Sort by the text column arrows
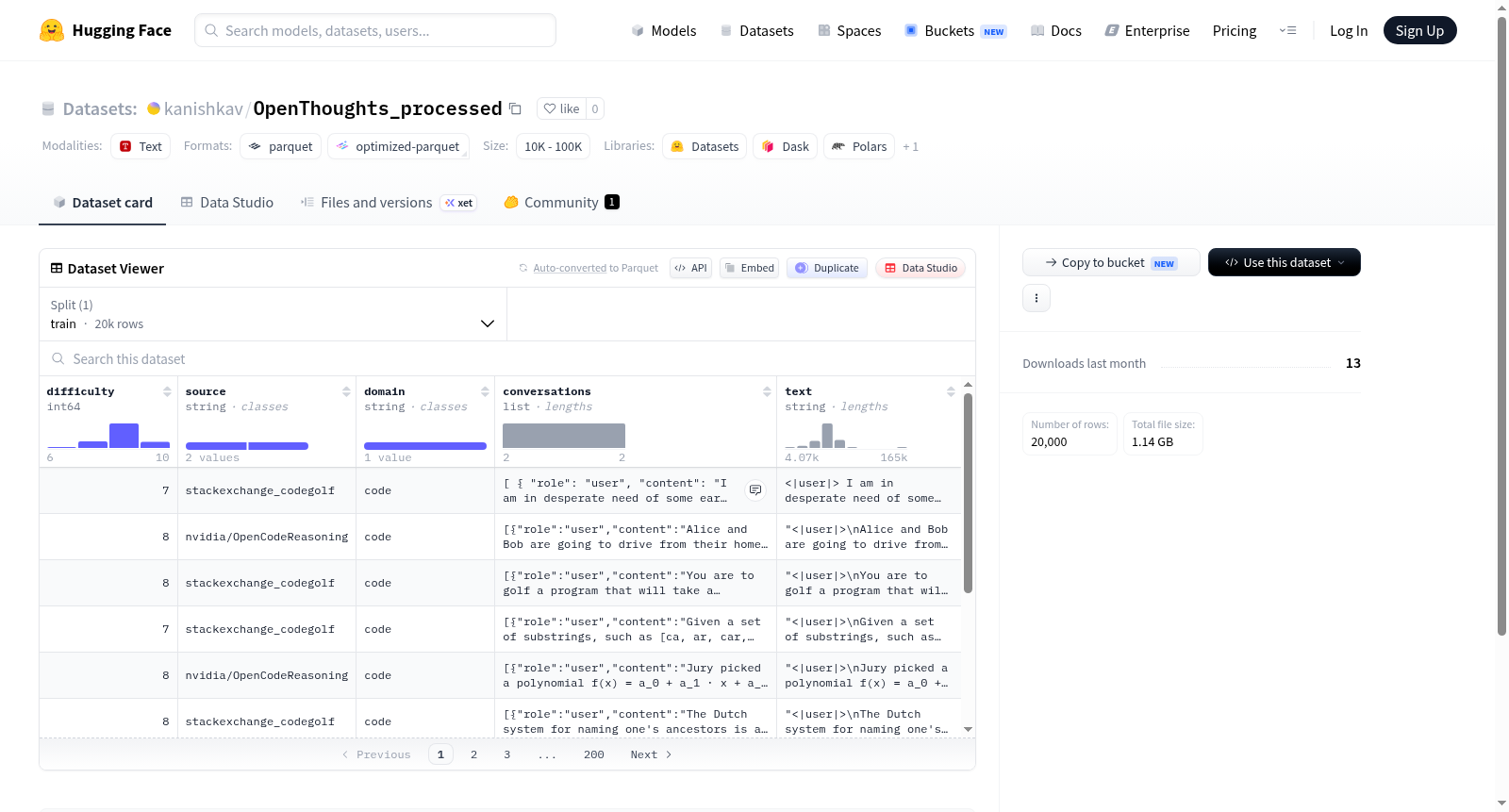Screen dimensions: 1509x812 (x=951, y=391)
